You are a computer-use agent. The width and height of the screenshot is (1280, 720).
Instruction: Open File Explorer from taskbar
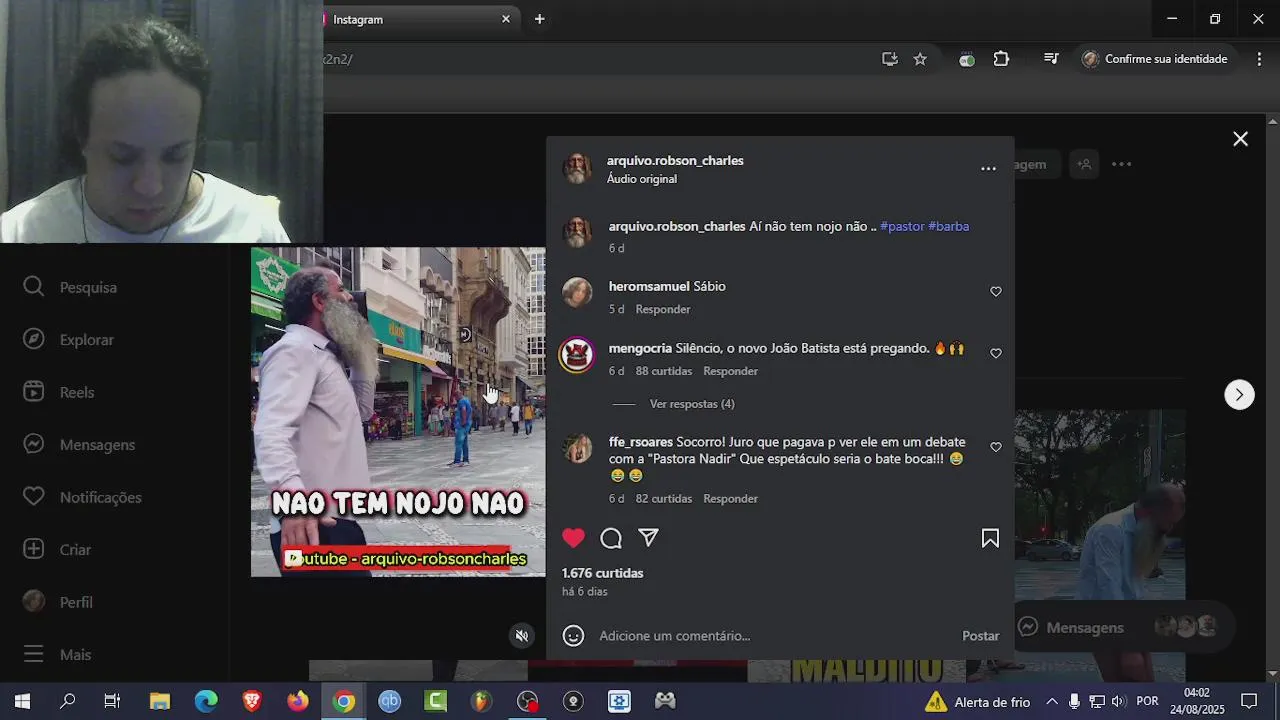[160, 702]
